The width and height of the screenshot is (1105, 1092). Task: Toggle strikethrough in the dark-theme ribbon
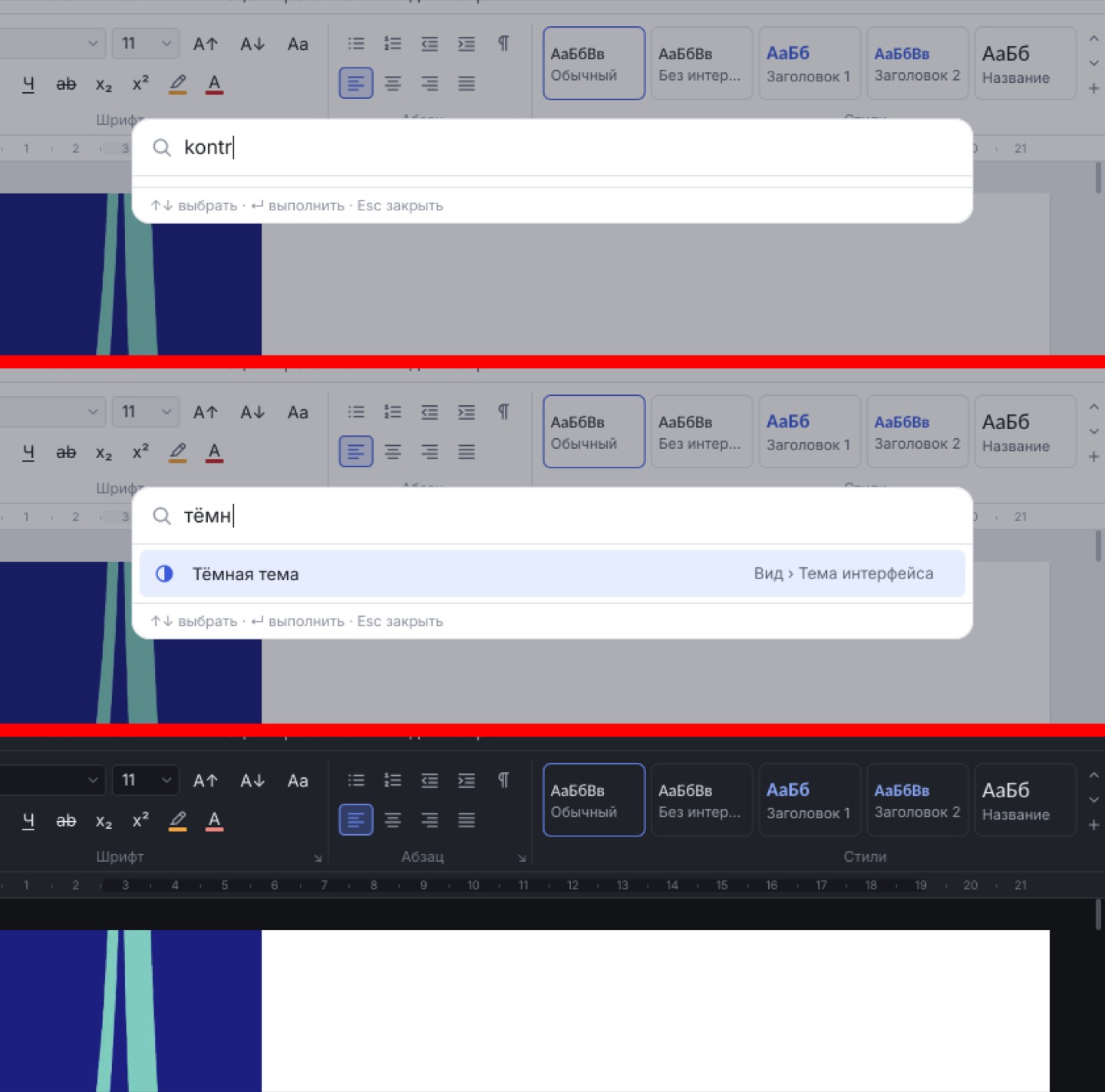66,820
